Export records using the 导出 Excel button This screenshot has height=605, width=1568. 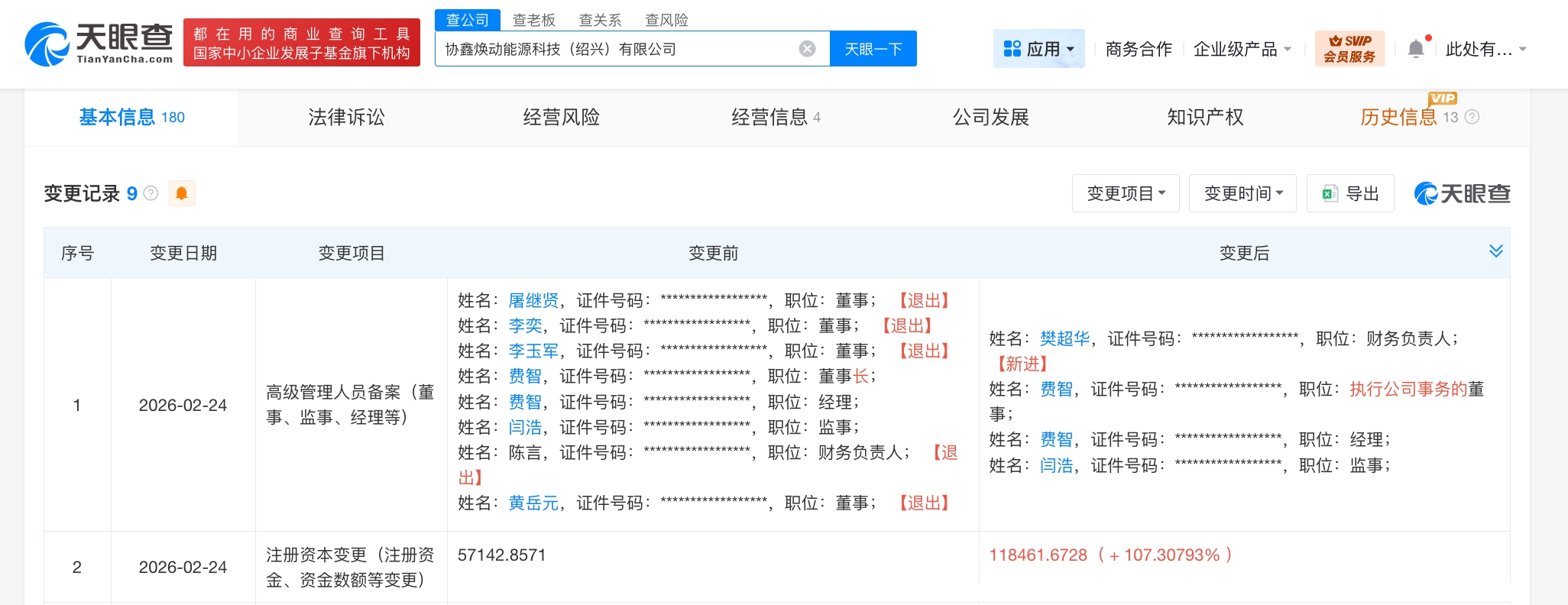[1350, 193]
